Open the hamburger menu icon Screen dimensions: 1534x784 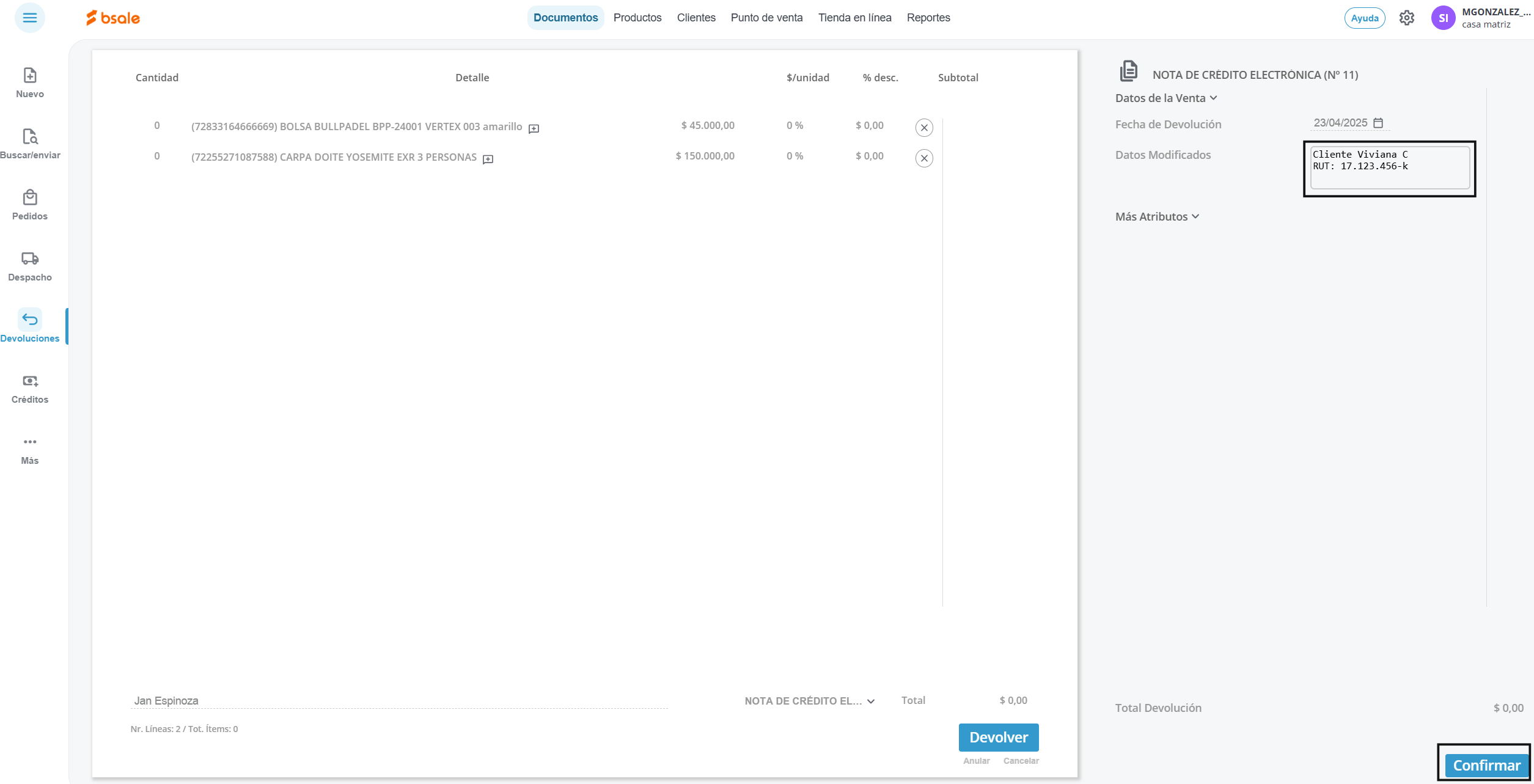(29, 18)
